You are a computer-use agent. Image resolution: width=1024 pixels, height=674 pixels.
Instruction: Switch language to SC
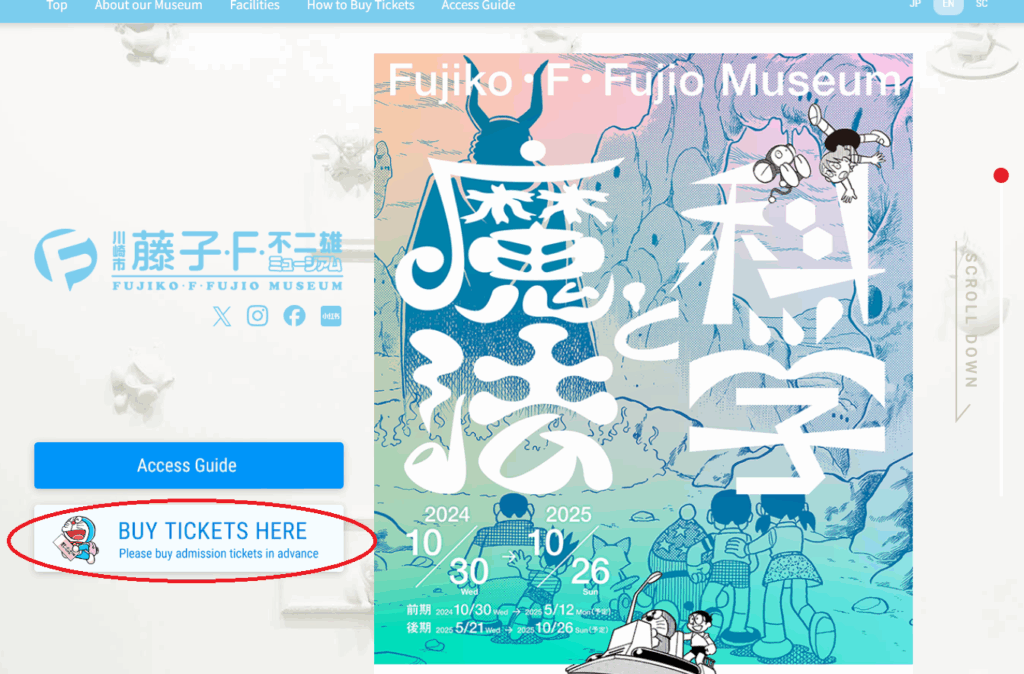[x=982, y=5]
